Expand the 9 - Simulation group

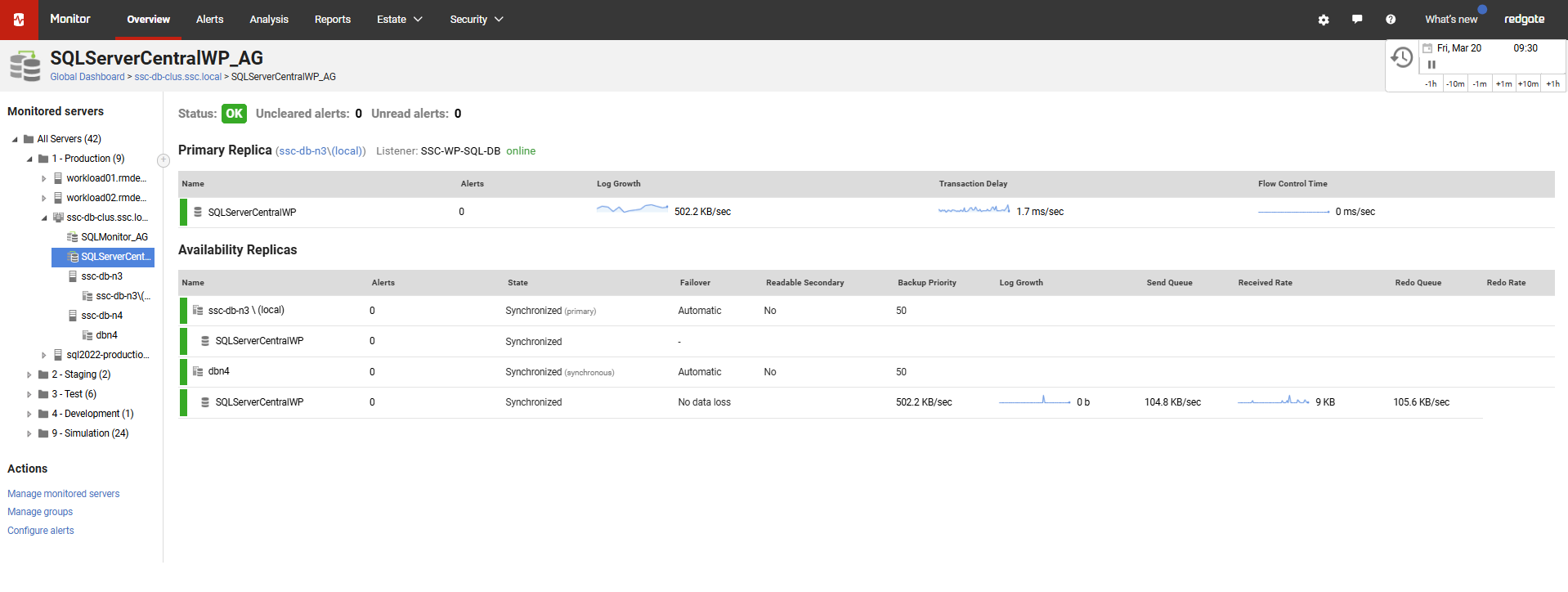29,433
